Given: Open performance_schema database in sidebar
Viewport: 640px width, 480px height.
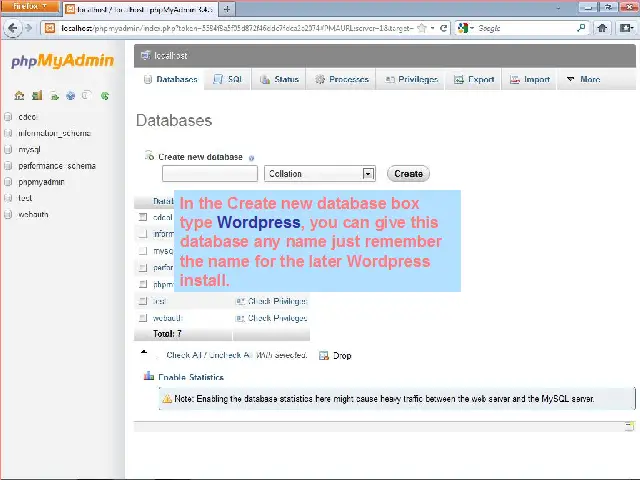Looking at the screenshot, I should pos(57,166).
